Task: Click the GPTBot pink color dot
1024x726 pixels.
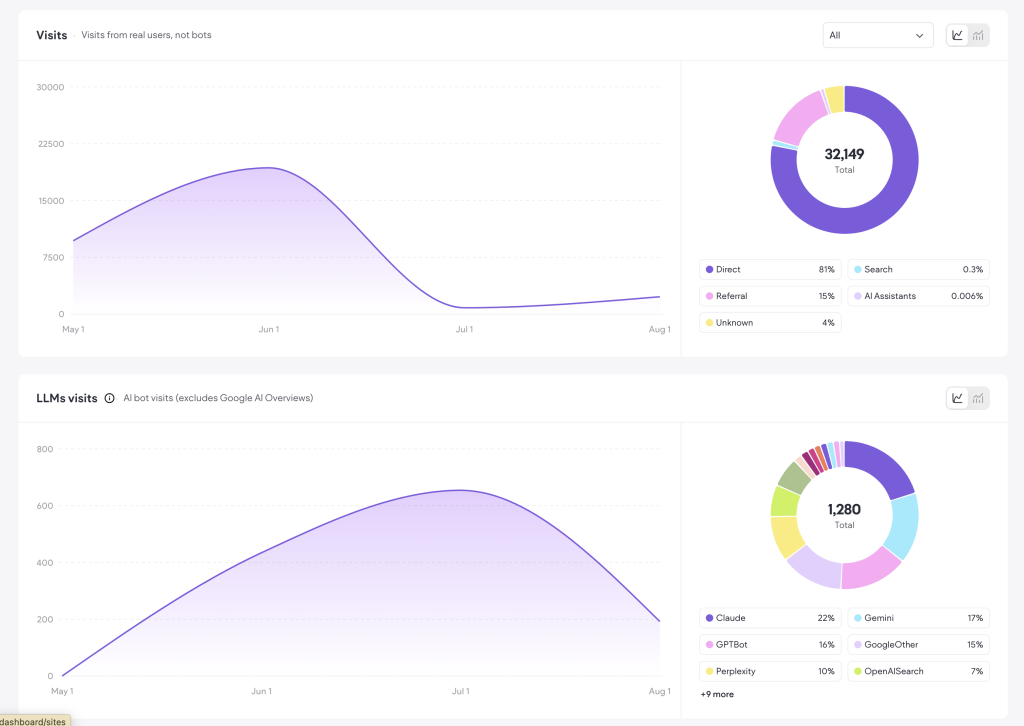Action: pos(709,645)
